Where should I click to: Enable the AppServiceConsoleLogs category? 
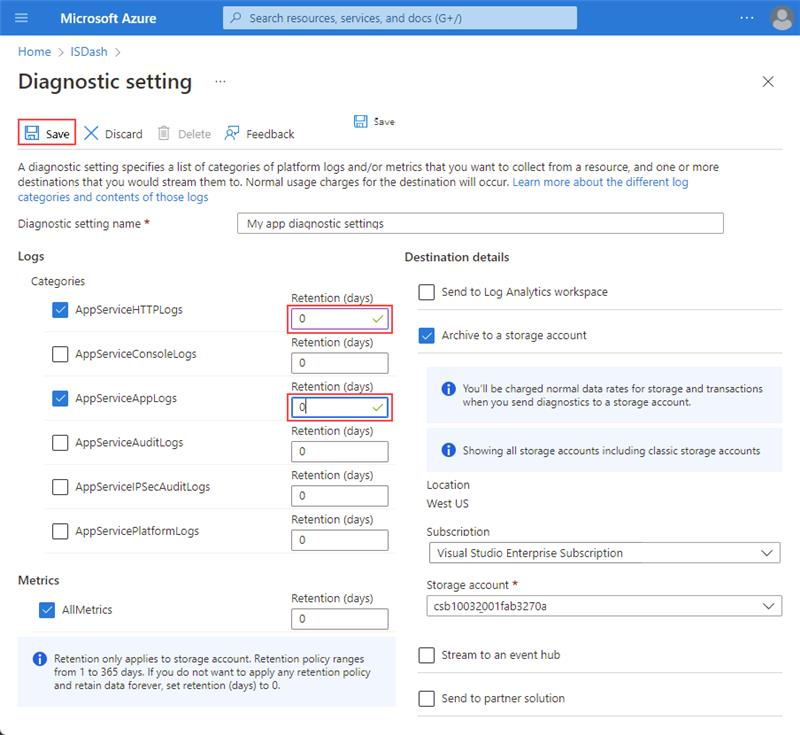point(58,354)
